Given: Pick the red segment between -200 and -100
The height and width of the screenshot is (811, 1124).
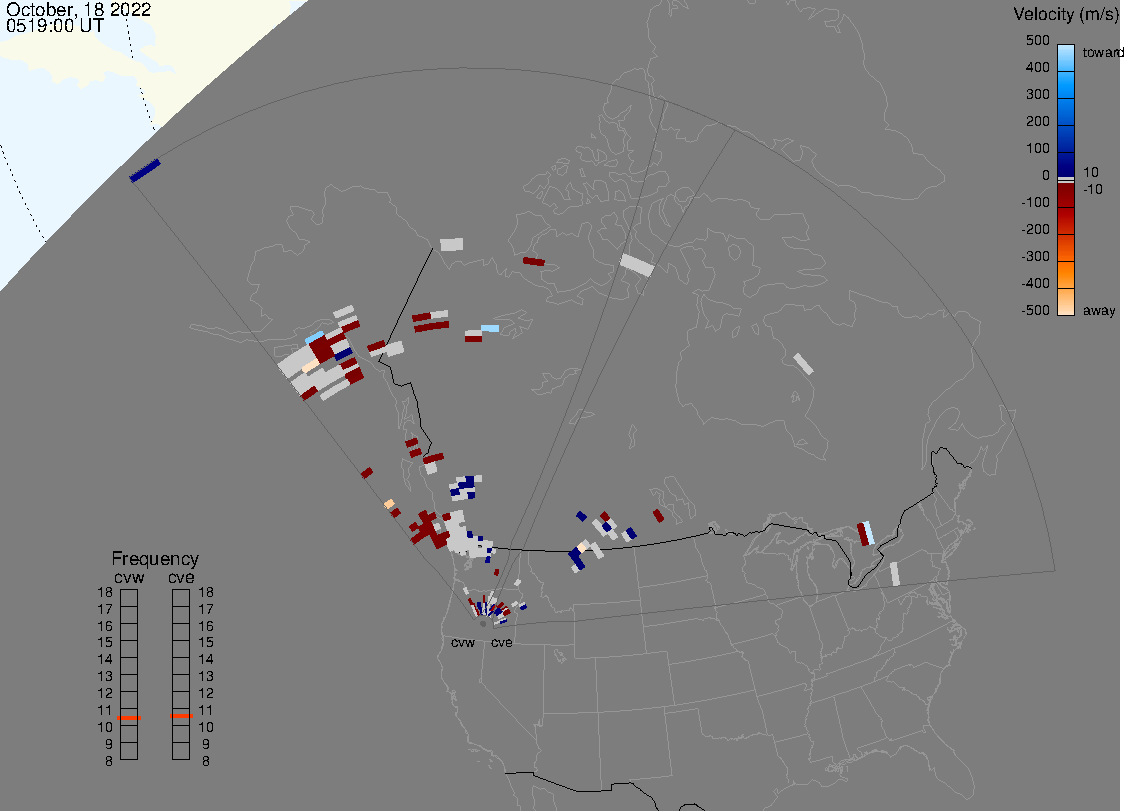Looking at the screenshot, I should tap(1066, 221).
